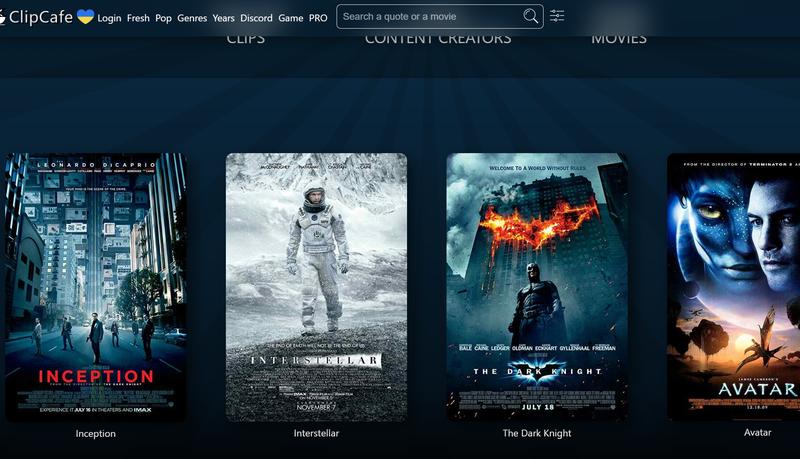
Task: Open the Discord link
Action: pos(256,18)
